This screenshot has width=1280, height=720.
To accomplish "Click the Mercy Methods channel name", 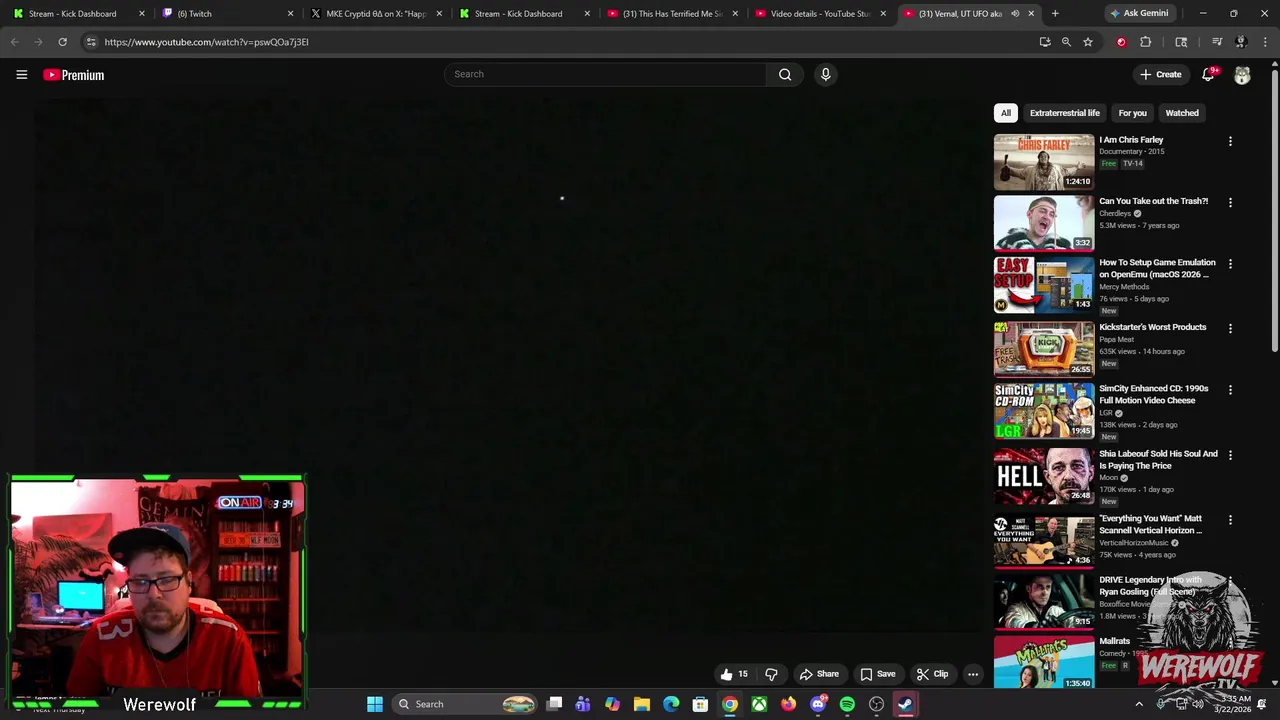I will [1124, 287].
